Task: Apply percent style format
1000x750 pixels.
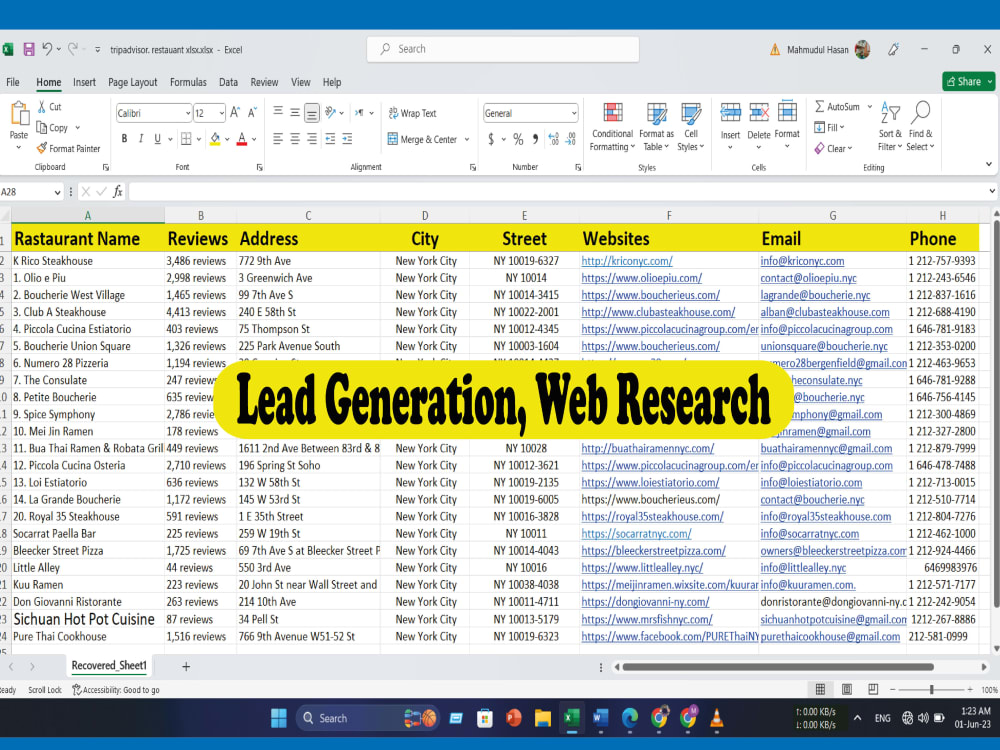Action: pyautogui.click(x=518, y=139)
